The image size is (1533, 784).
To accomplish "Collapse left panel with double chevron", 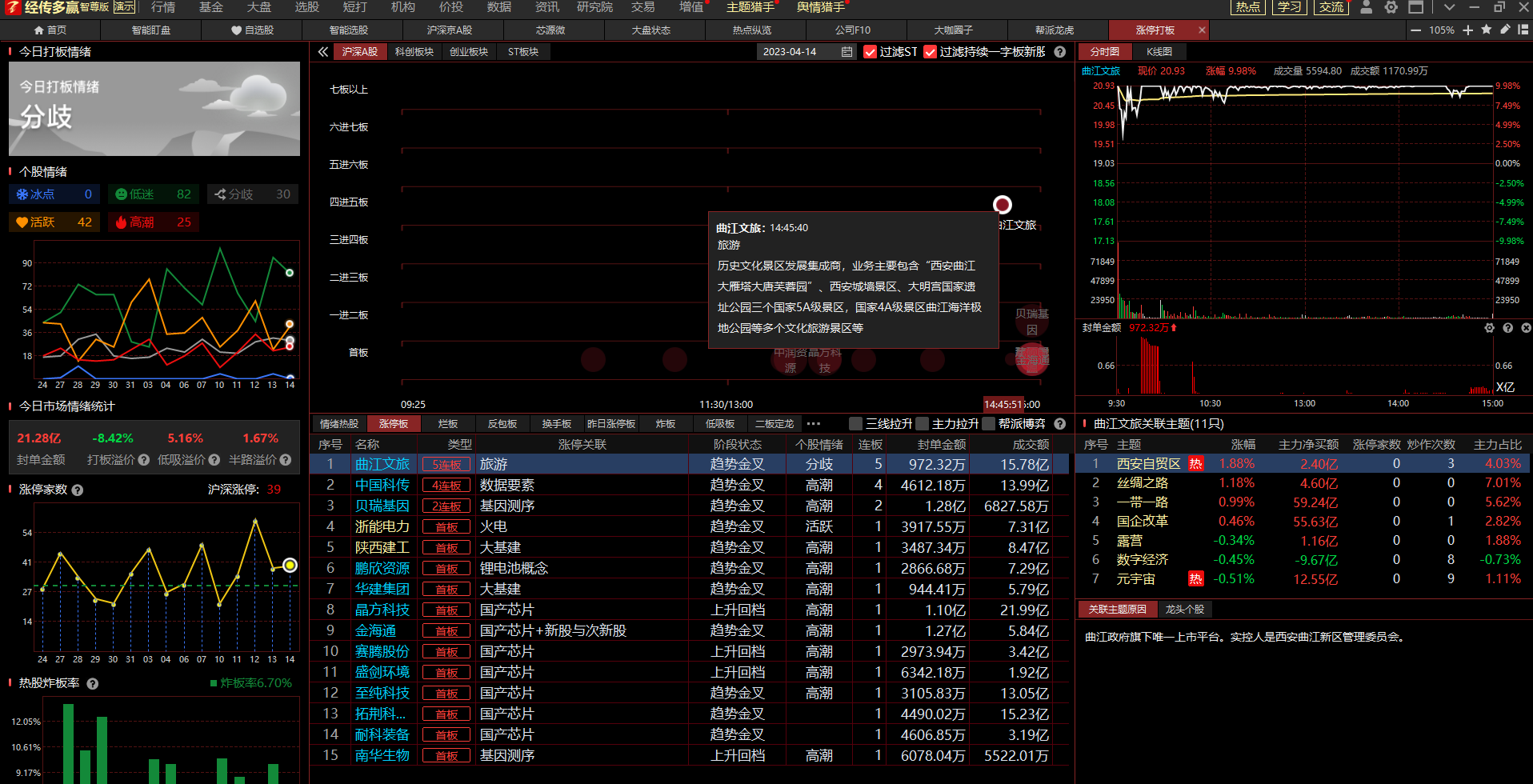I will pos(323,52).
